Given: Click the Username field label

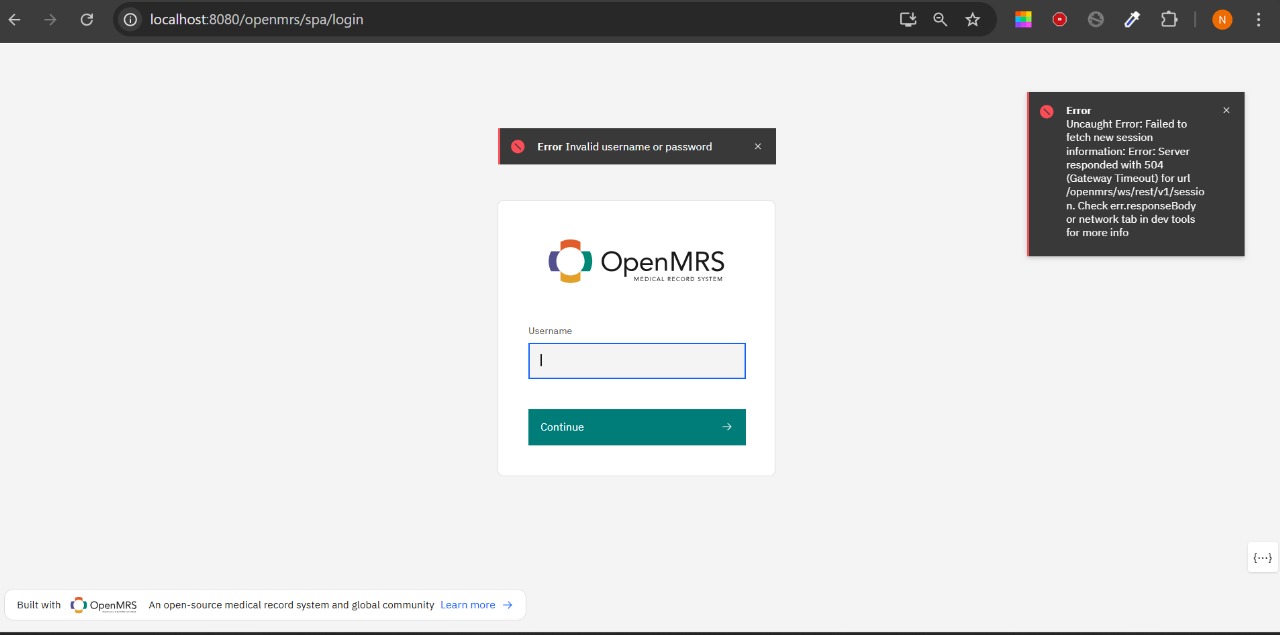Looking at the screenshot, I should [550, 331].
